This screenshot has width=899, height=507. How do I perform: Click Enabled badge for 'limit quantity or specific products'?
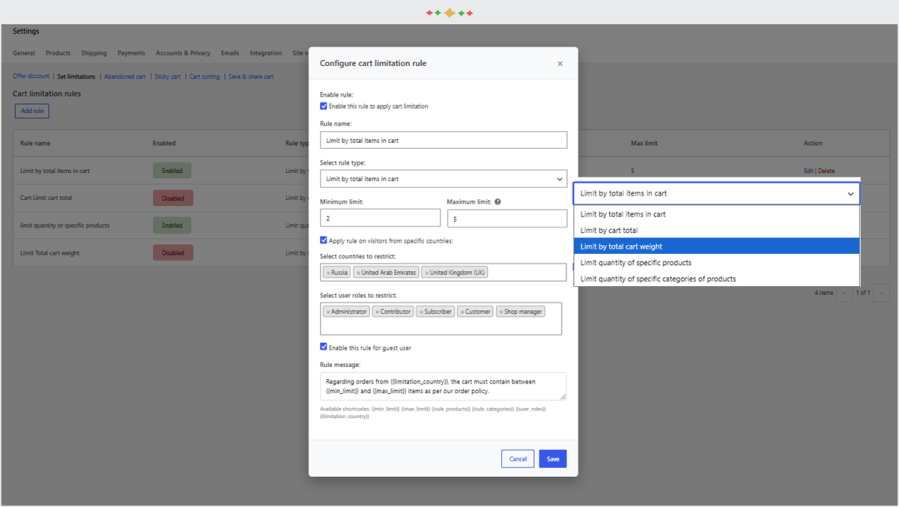(x=172, y=225)
